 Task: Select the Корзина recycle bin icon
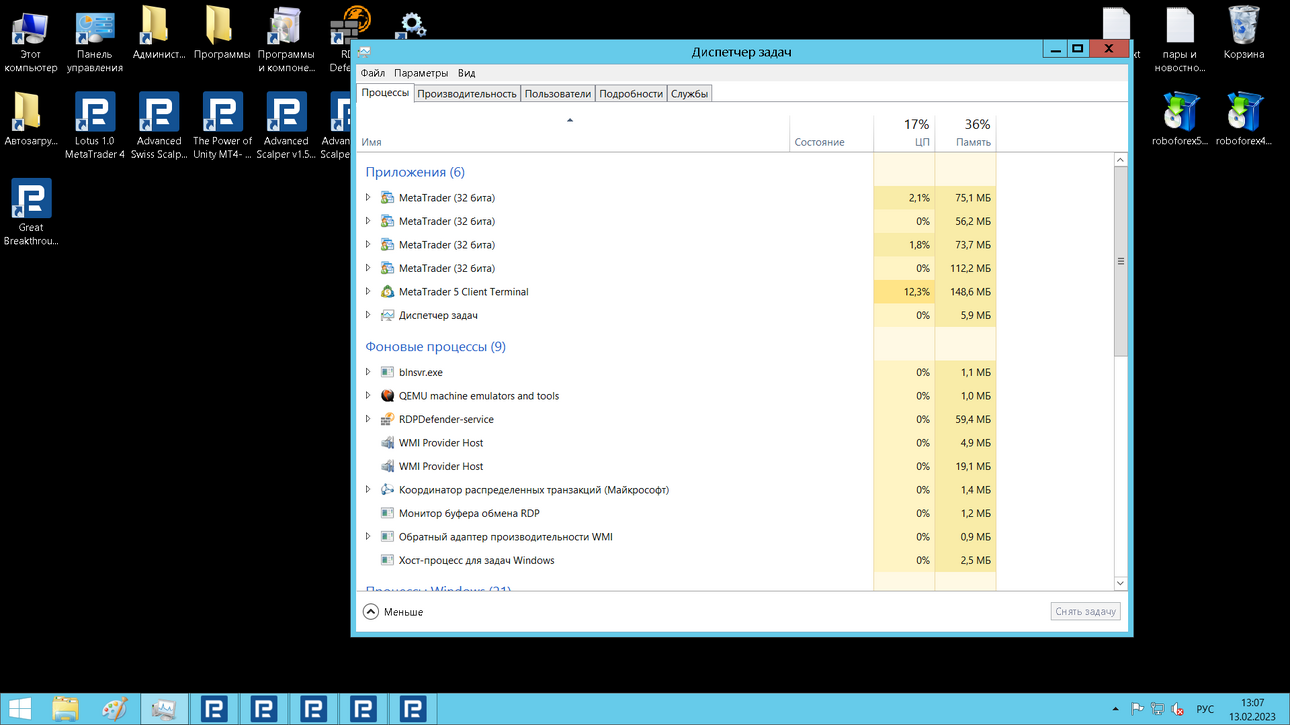[x=1243, y=33]
